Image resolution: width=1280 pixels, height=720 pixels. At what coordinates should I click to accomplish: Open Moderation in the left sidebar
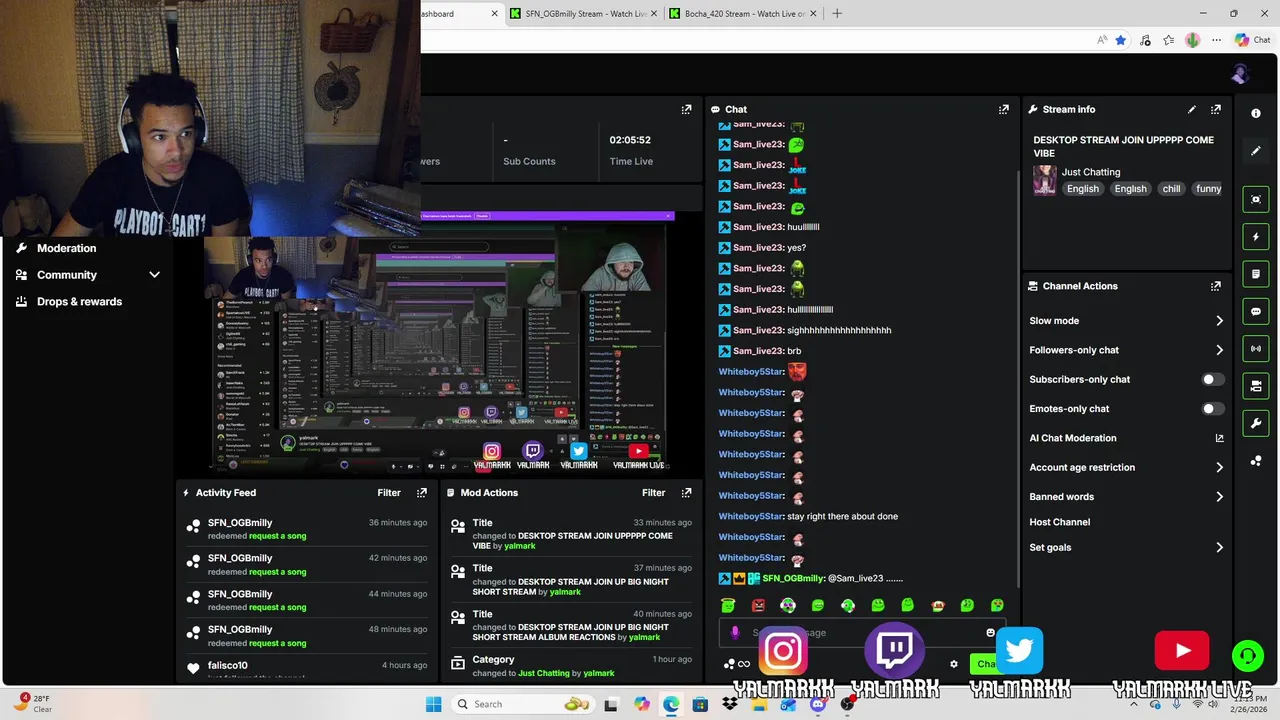click(66, 248)
